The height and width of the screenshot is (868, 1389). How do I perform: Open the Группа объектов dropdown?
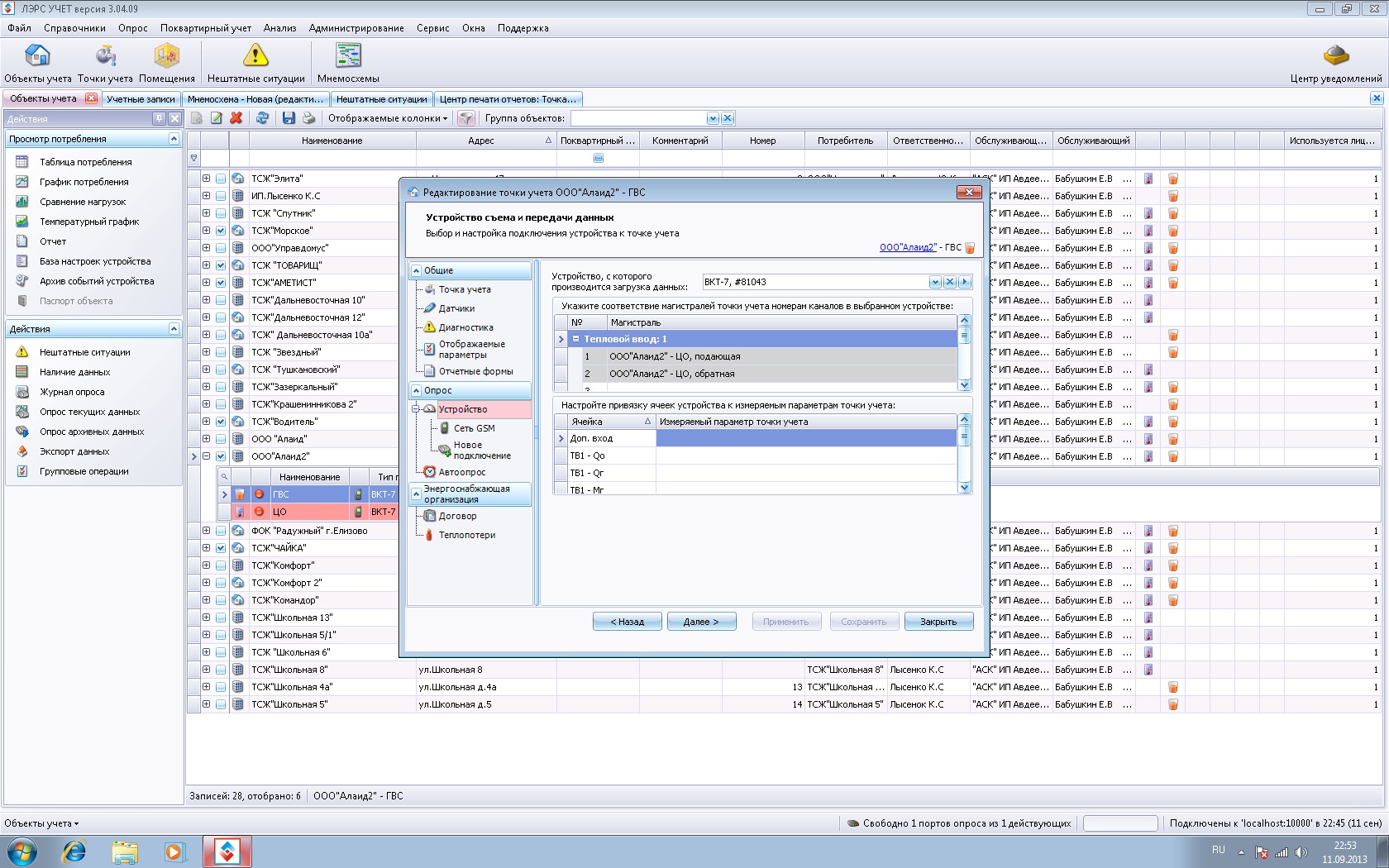coord(713,118)
